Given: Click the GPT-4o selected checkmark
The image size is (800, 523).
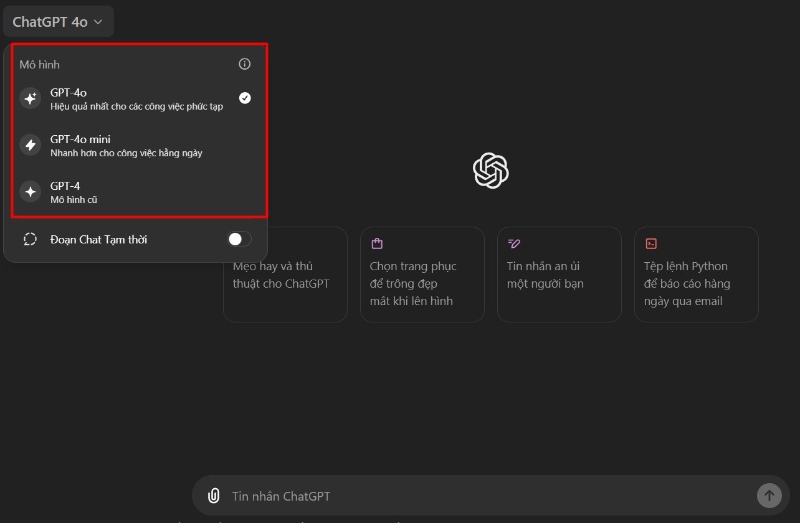Looking at the screenshot, I should 245,98.
